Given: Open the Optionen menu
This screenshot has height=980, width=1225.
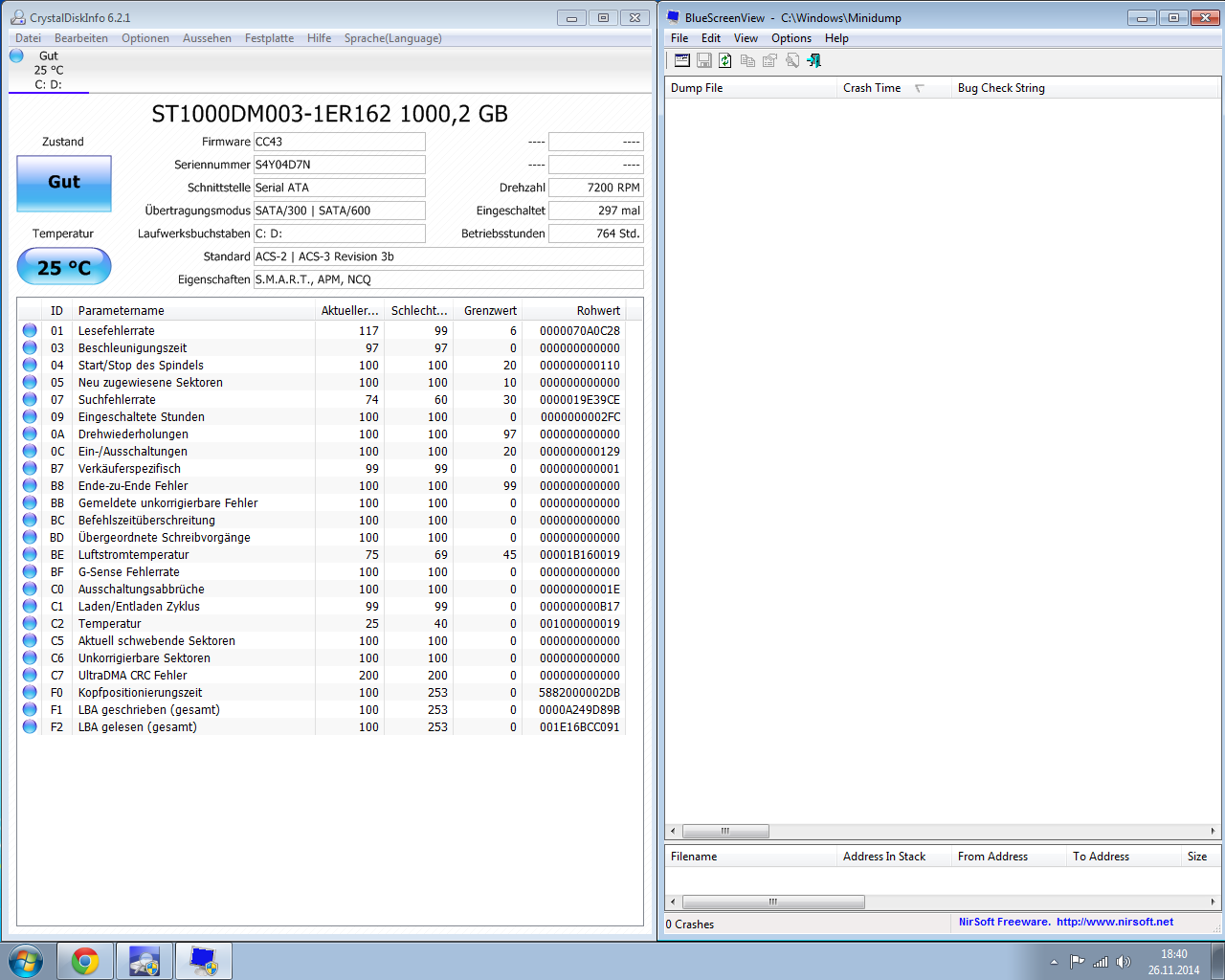Looking at the screenshot, I should (x=145, y=38).
